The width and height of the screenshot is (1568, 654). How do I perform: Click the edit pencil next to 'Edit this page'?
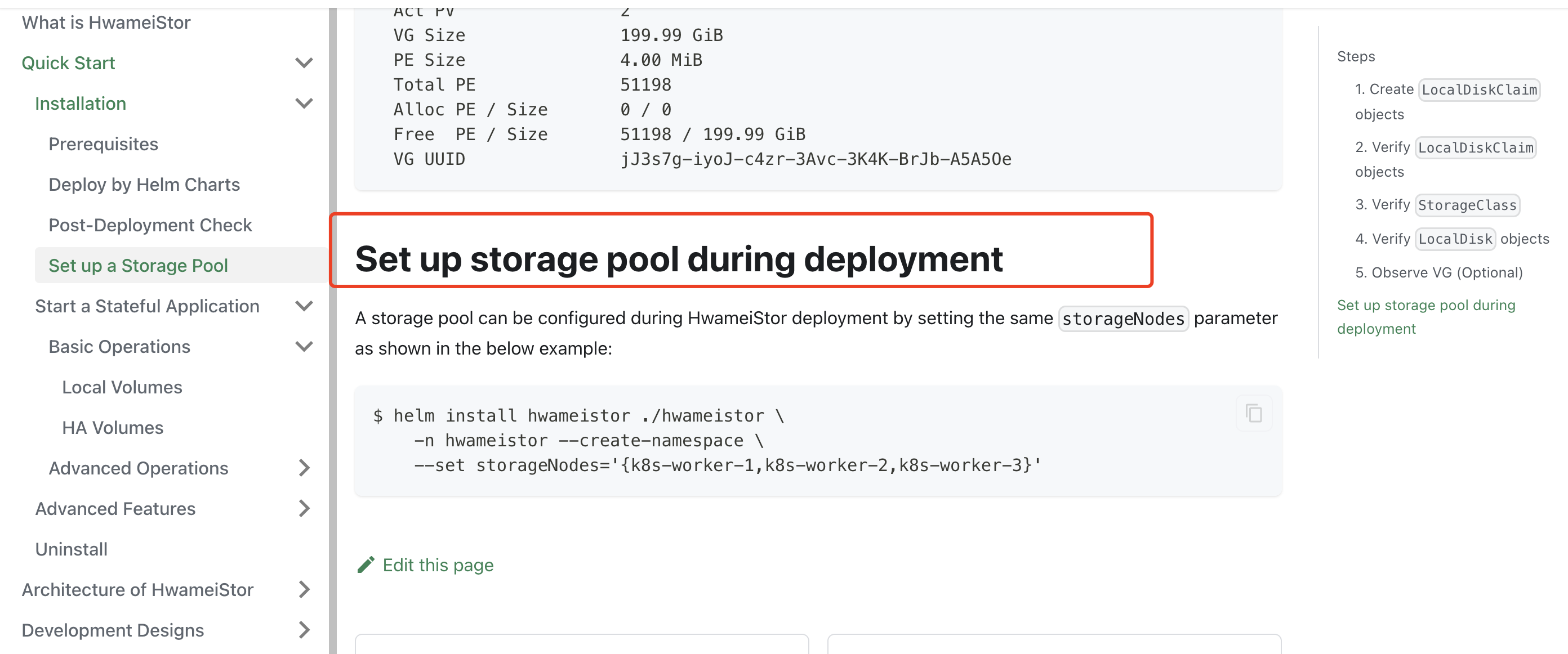click(x=366, y=564)
